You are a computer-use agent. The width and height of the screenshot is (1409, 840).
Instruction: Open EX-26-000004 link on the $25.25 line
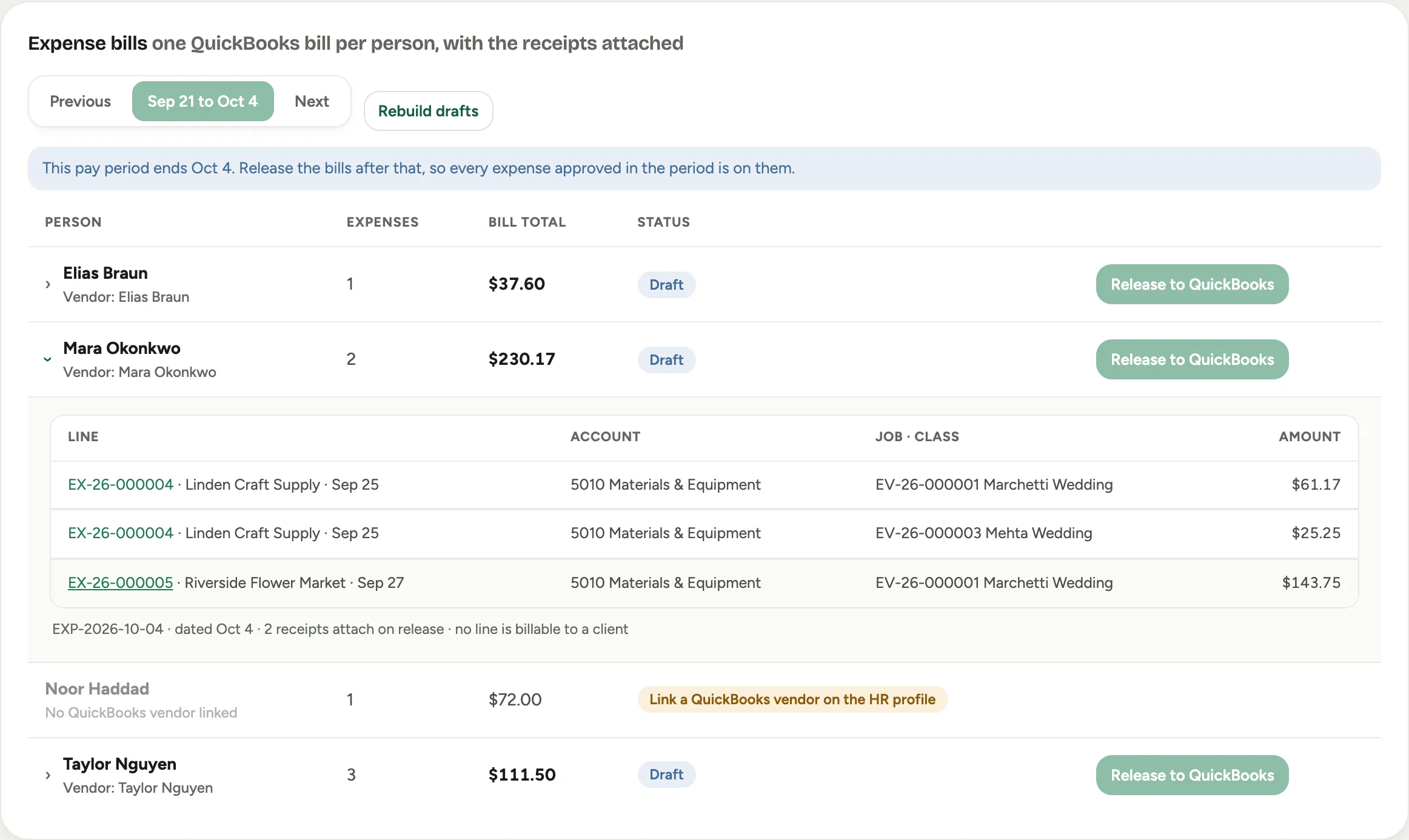121,533
